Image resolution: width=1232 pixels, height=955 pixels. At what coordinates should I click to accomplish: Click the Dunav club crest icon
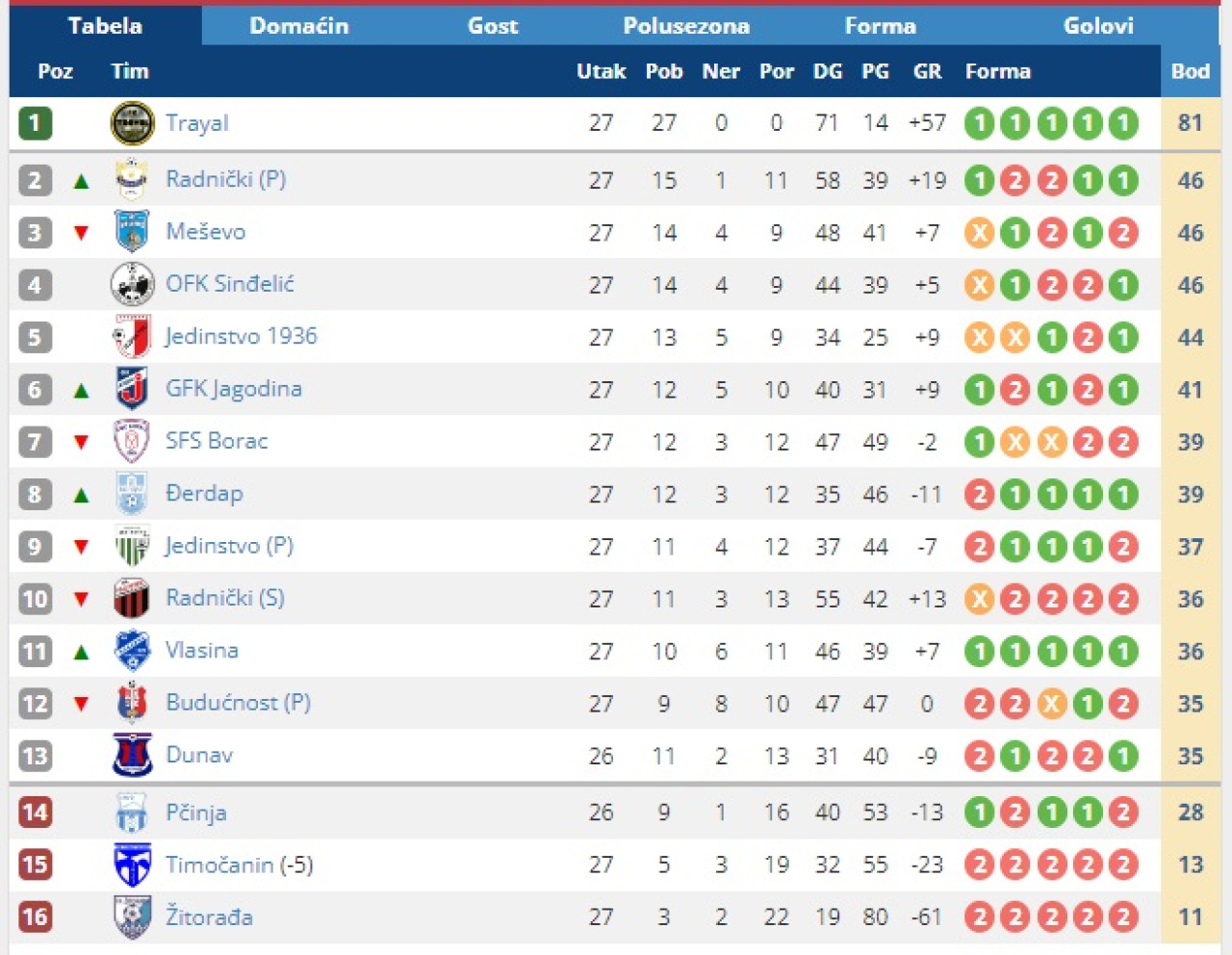point(132,756)
